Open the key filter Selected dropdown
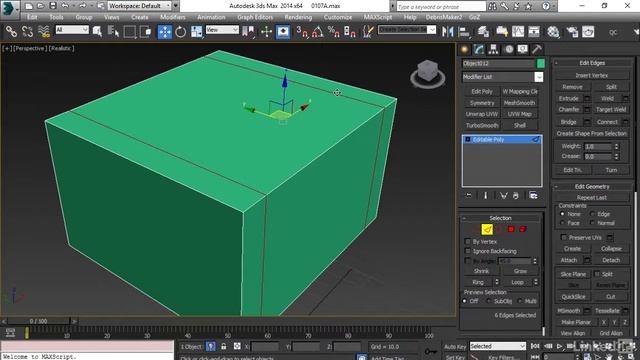The width and height of the screenshot is (640, 360). pos(498,346)
